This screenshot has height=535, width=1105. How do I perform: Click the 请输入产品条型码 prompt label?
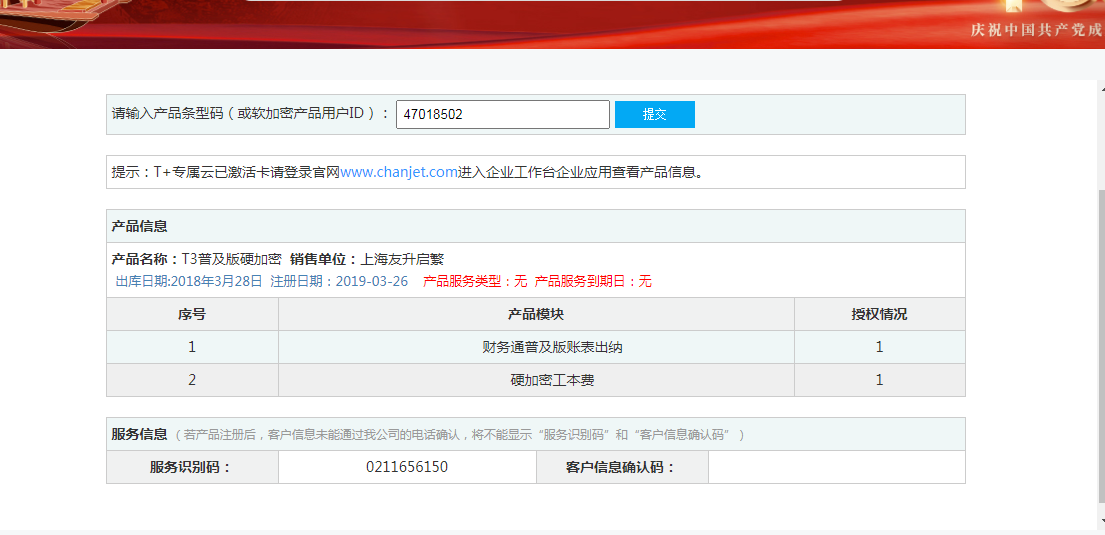point(250,113)
